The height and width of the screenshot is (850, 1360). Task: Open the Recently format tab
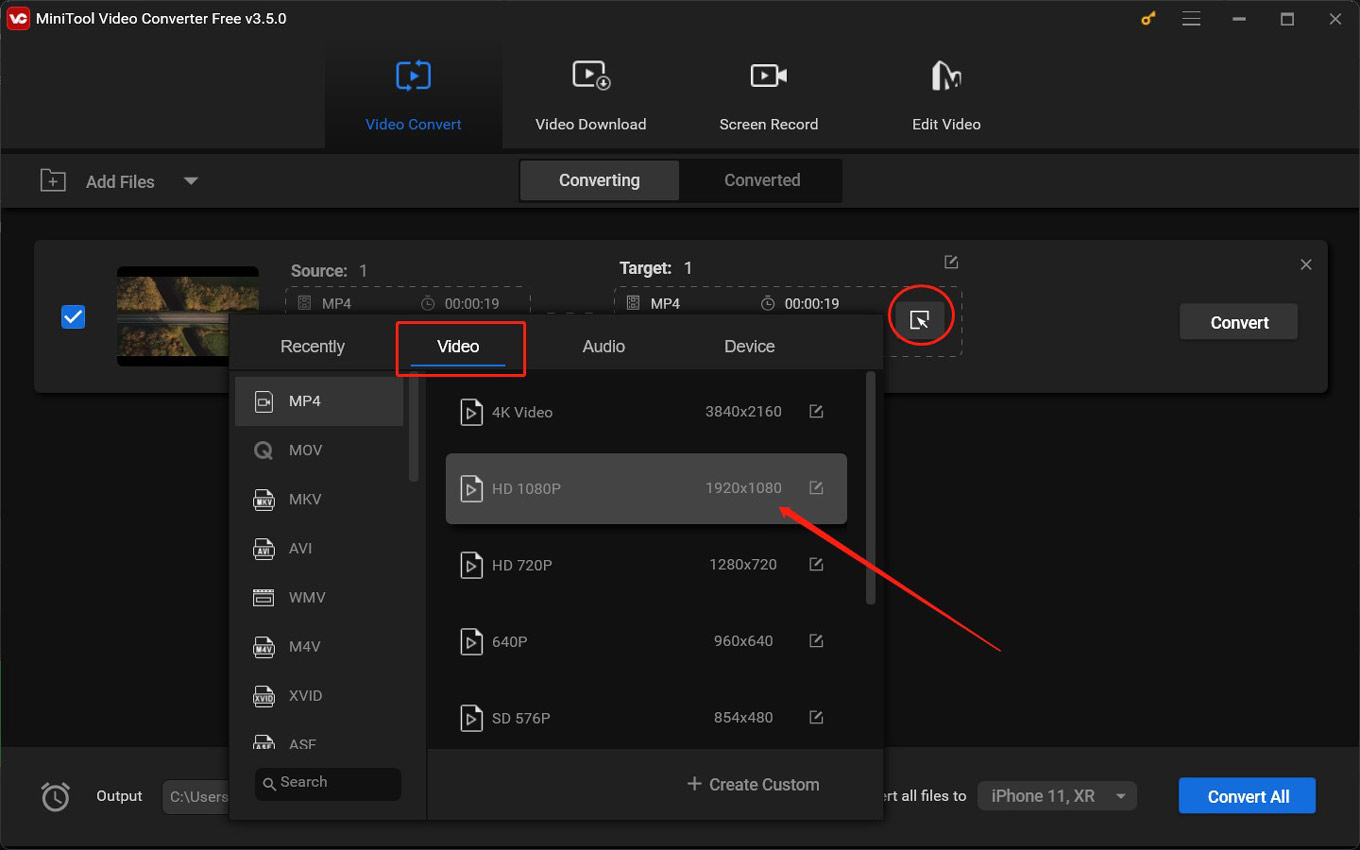point(312,346)
